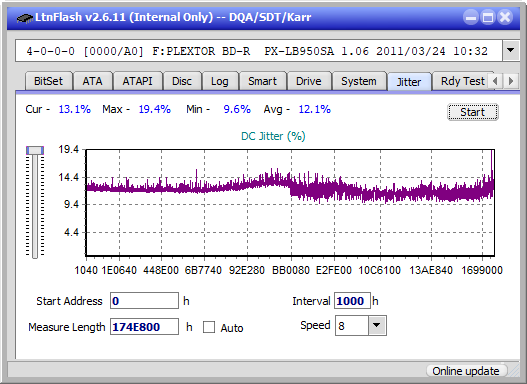Open the ATAPI tab
The image size is (527, 384).
137,81
